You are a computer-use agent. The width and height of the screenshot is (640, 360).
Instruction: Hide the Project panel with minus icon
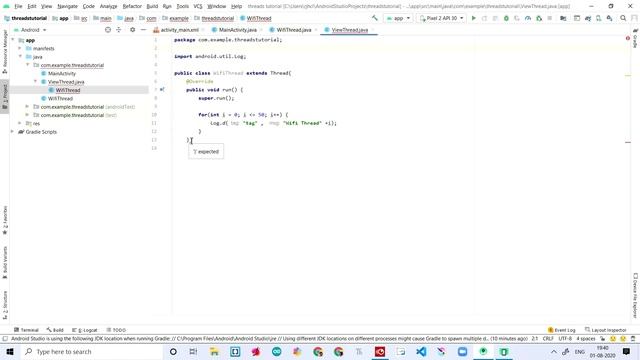tap(143, 30)
